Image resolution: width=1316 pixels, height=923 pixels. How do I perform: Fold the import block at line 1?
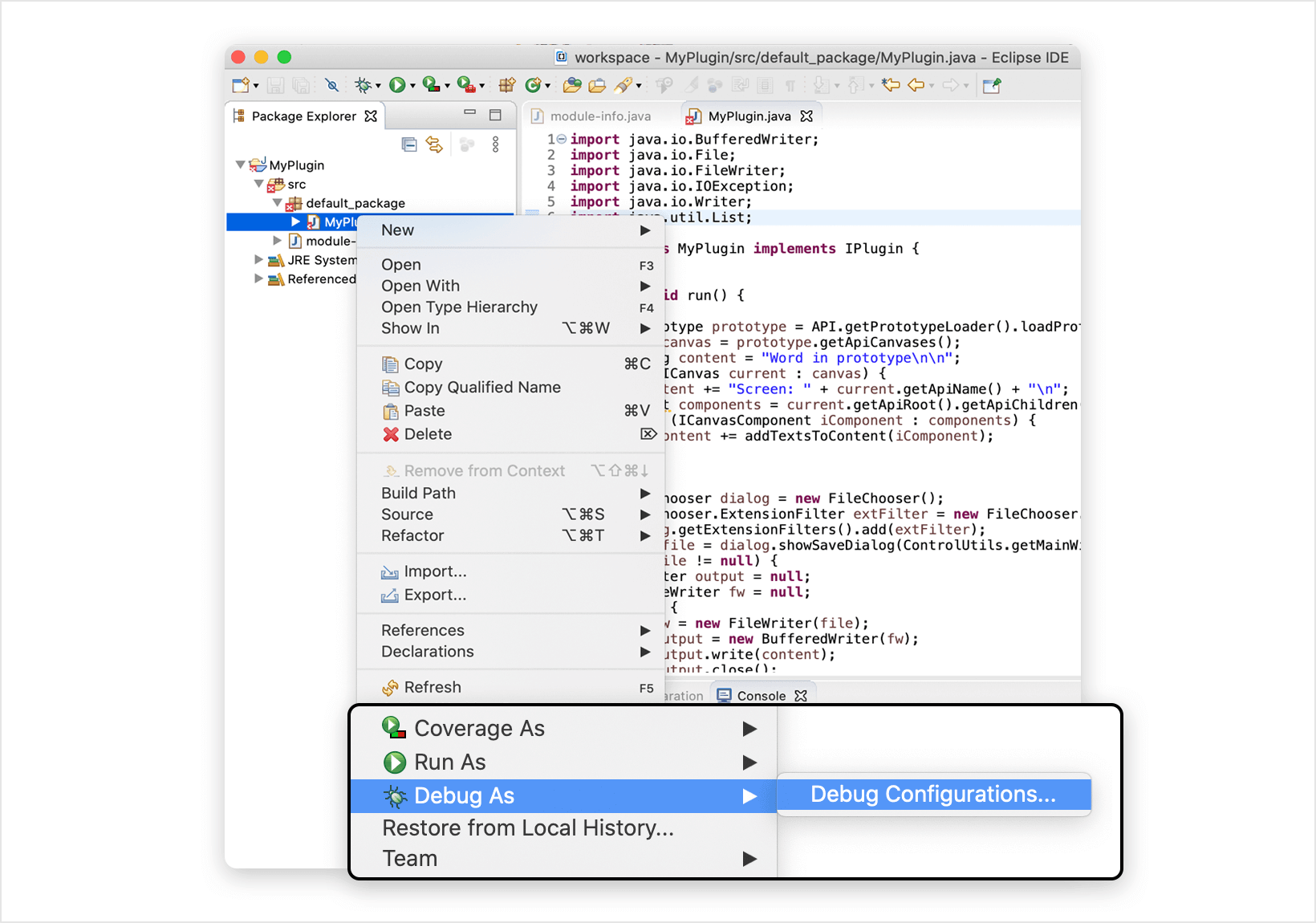(562, 139)
